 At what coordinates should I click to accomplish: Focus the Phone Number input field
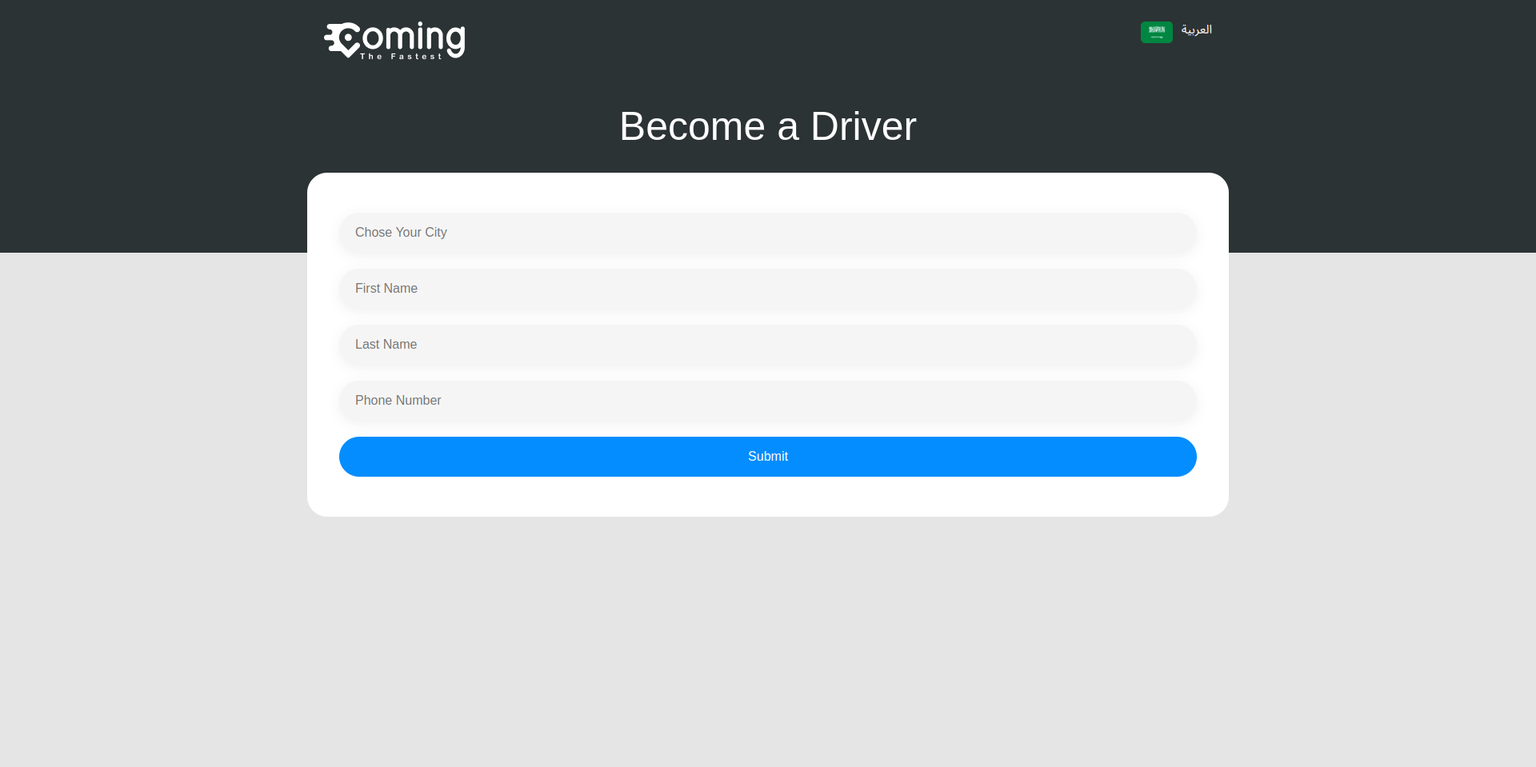(767, 400)
